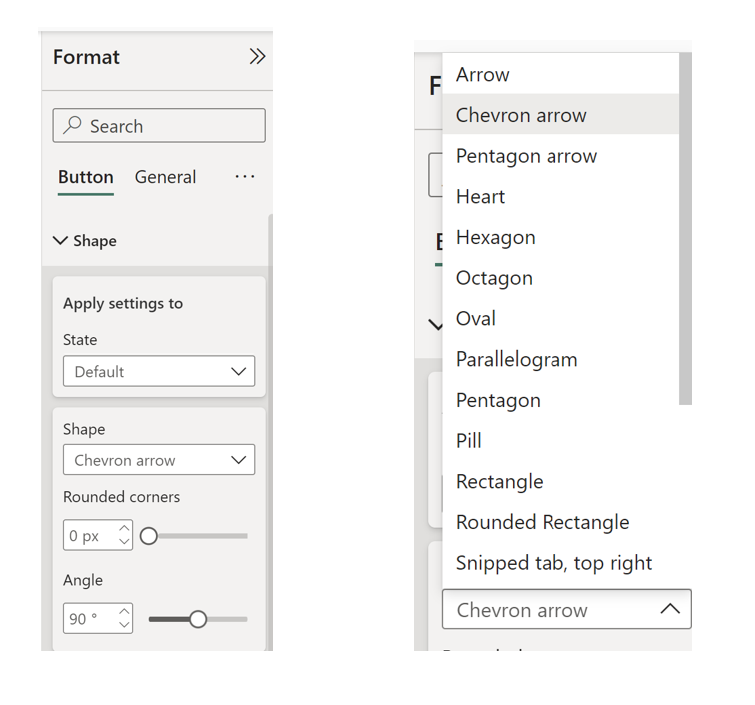Pick Rounded Rectangle from the list
The image size is (755, 705).
coord(542,522)
